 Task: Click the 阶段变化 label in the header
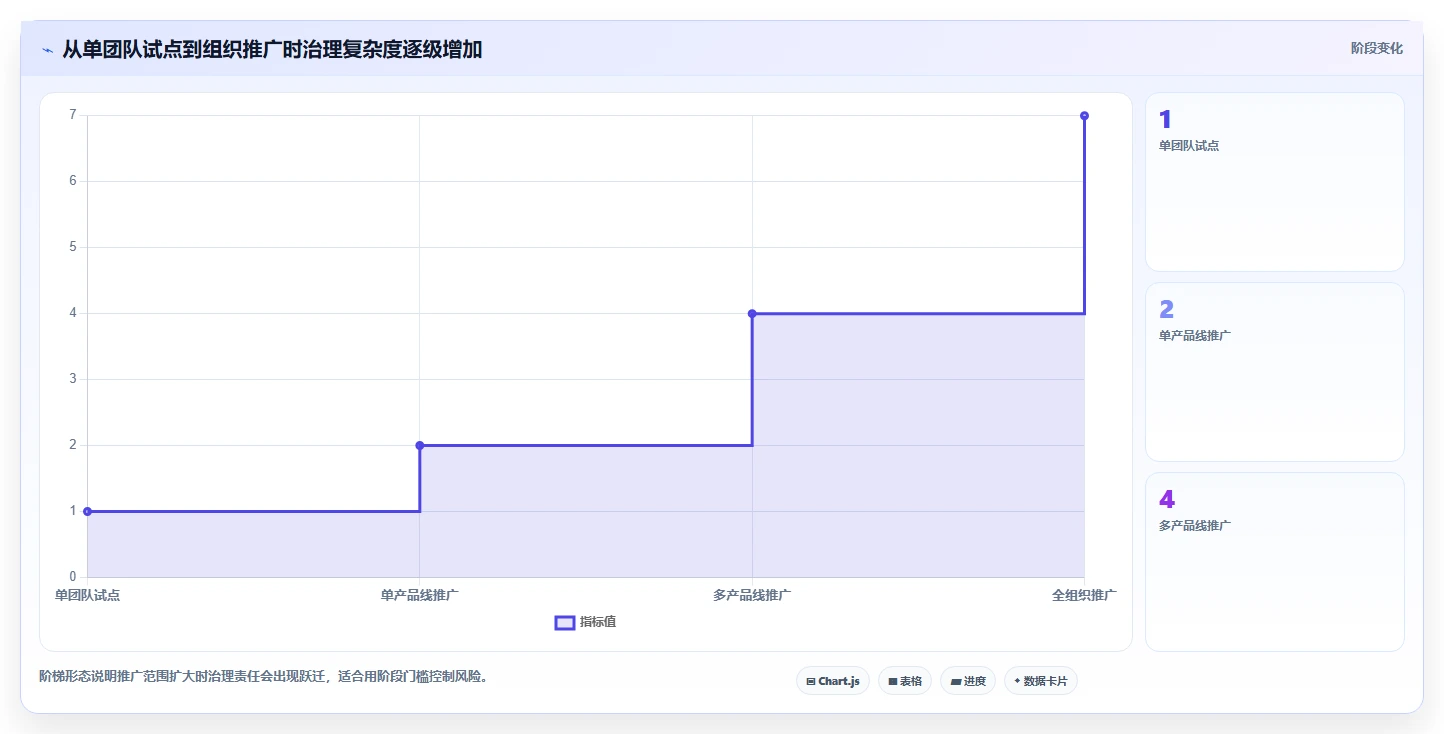pos(1377,48)
